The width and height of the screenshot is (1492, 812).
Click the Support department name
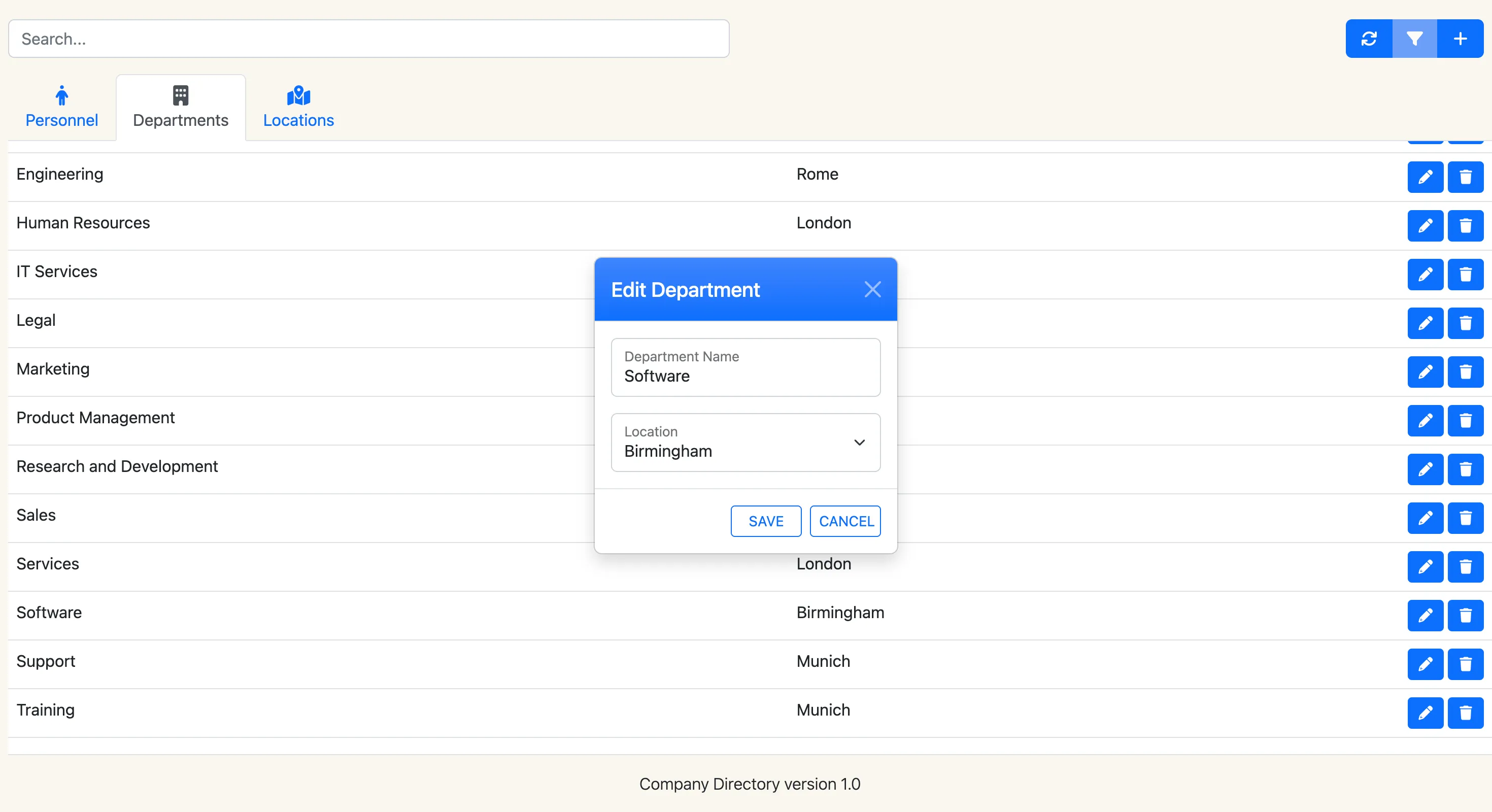(46, 661)
